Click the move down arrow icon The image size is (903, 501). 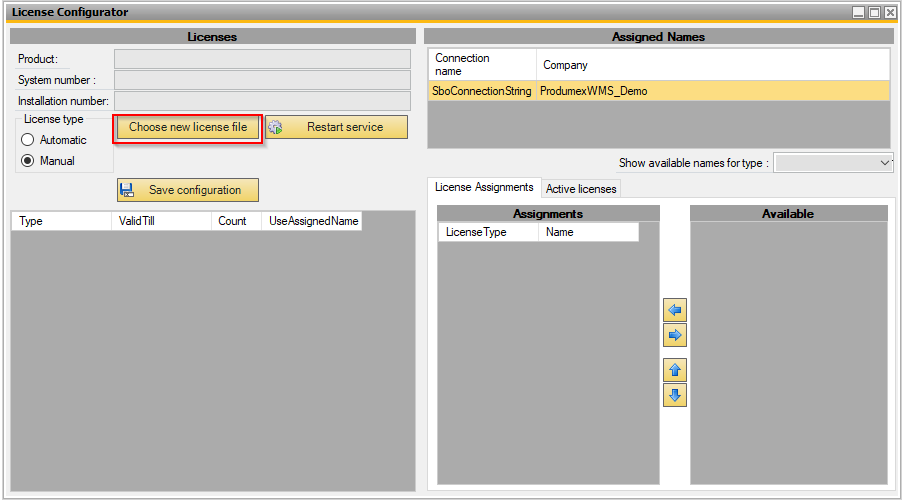tap(675, 395)
